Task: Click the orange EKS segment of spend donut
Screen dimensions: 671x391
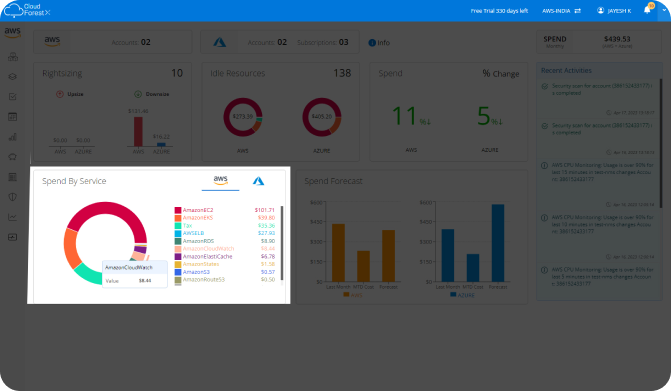Action: 71,249
